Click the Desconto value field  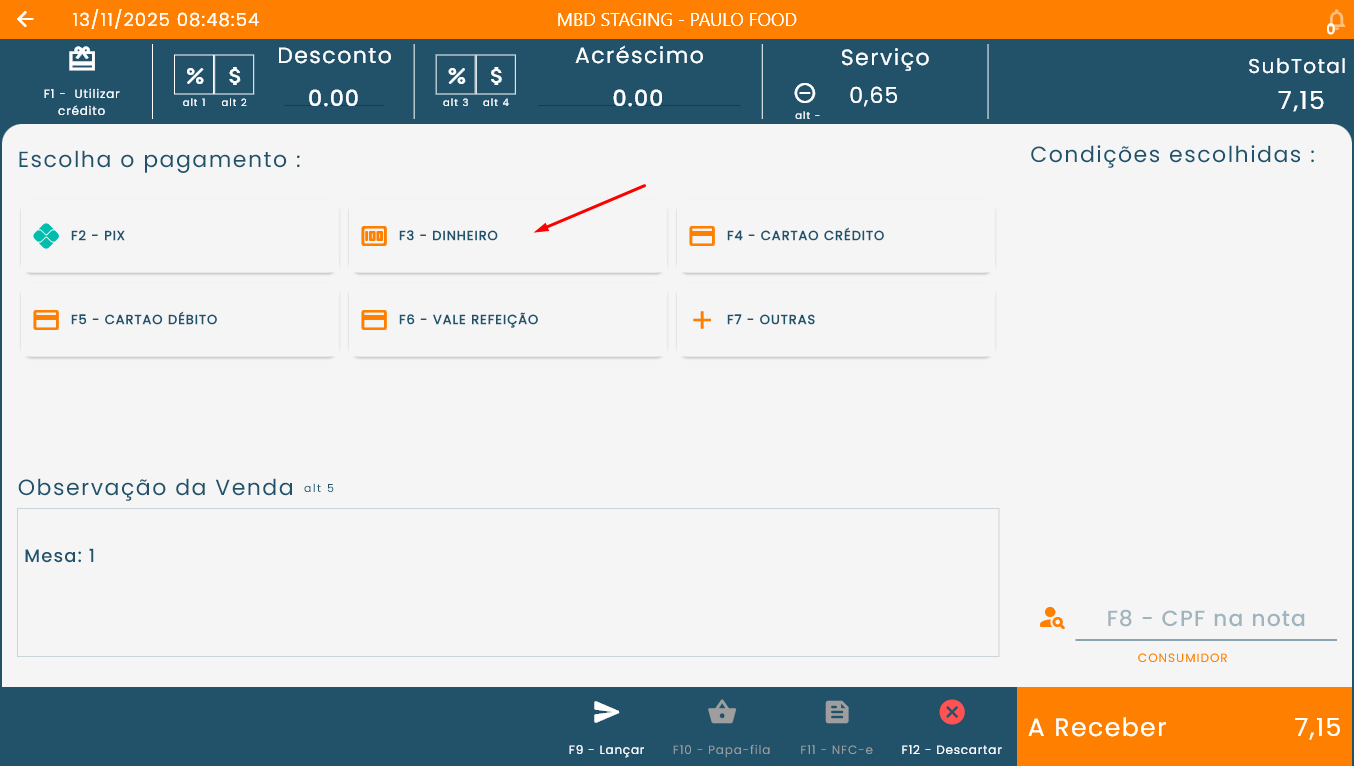(x=333, y=98)
